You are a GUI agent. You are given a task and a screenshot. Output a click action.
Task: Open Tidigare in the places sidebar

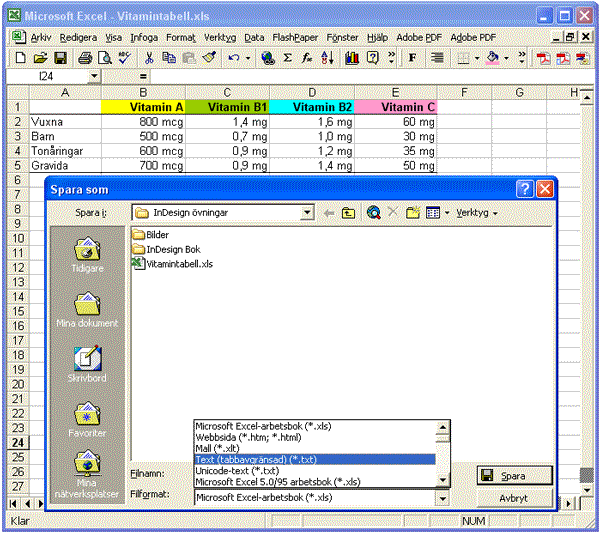point(87,256)
